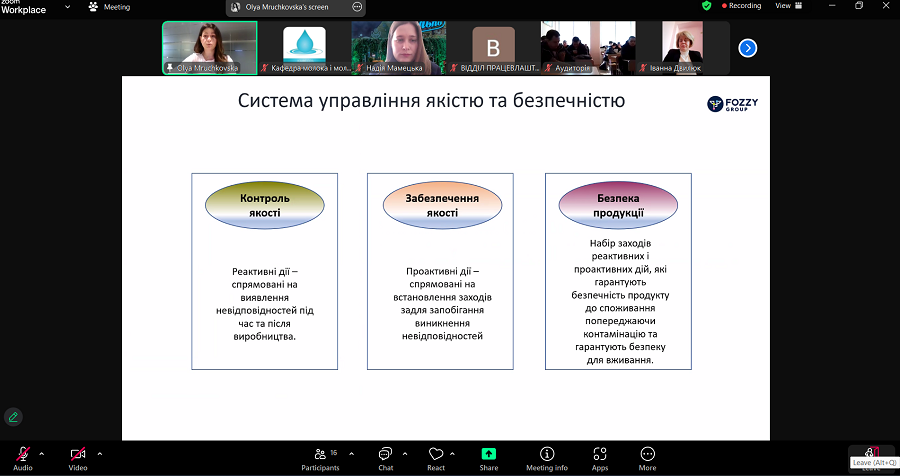900x476 pixels.
Task: Click the Meeting paw icon
Action: tap(93, 7)
